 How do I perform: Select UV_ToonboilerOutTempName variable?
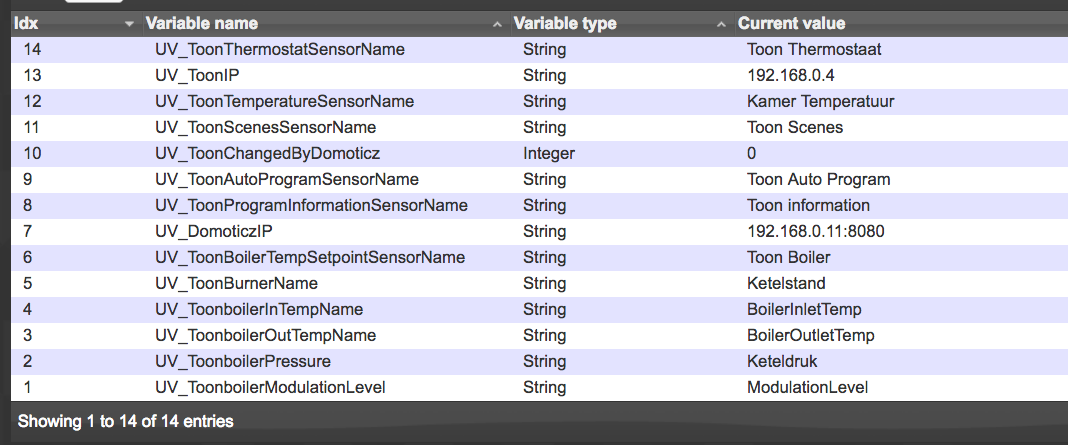[x=266, y=335]
